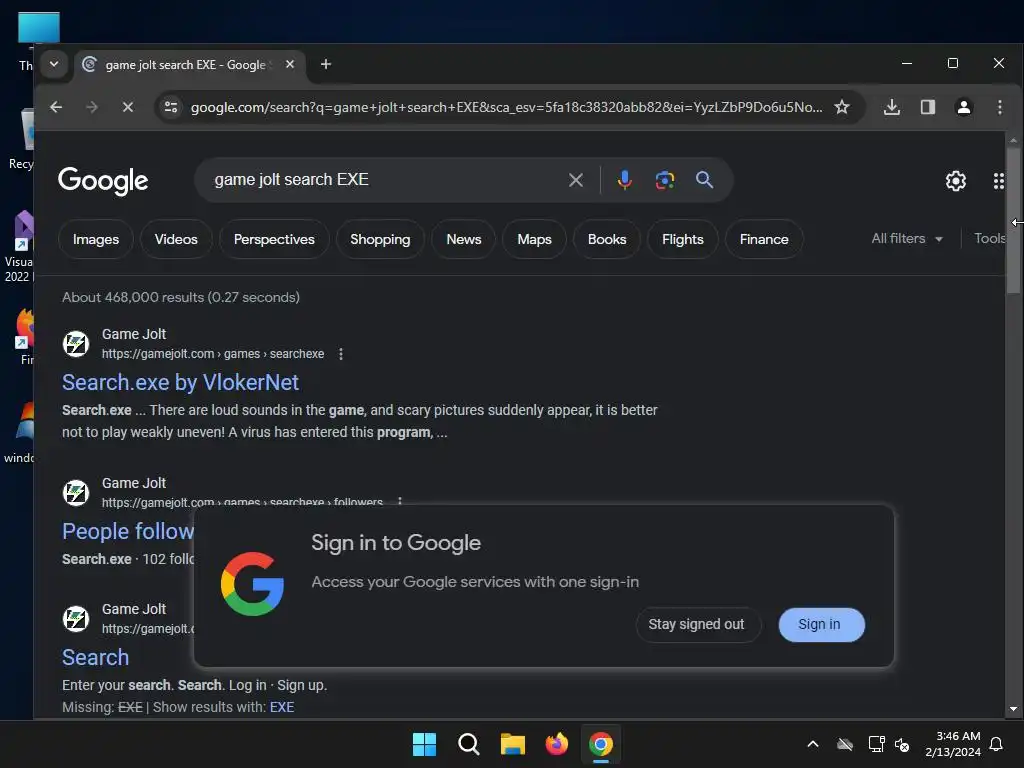The image size is (1024, 768).
Task: Open Firefox from the taskbar
Action: coord(556,744)
